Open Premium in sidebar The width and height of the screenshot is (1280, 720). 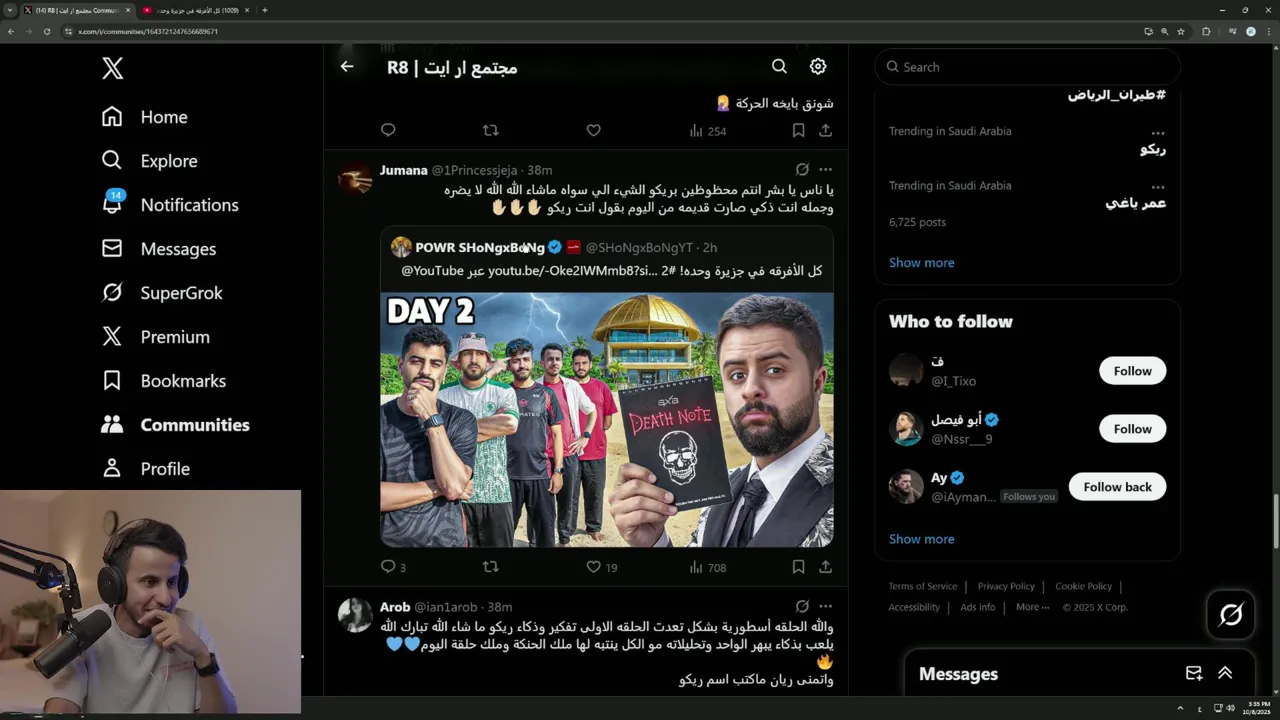click(156, 337)
